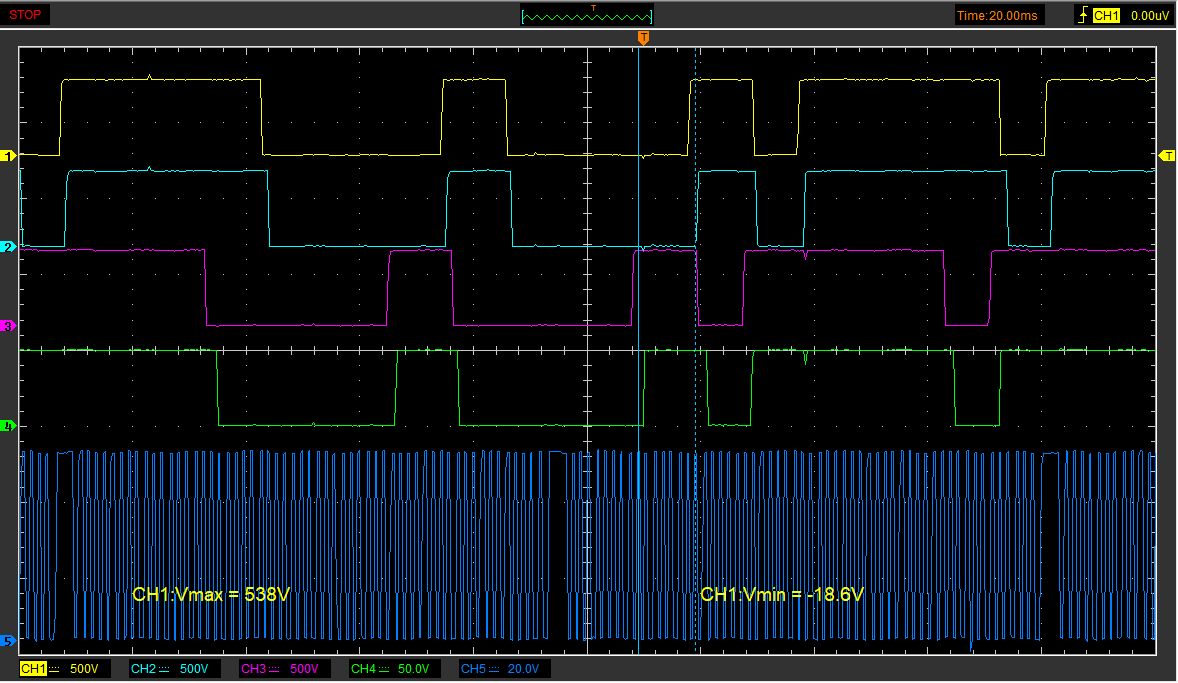
Task: Select the channel 2 marker on left edge
Action: click(6, 246)
